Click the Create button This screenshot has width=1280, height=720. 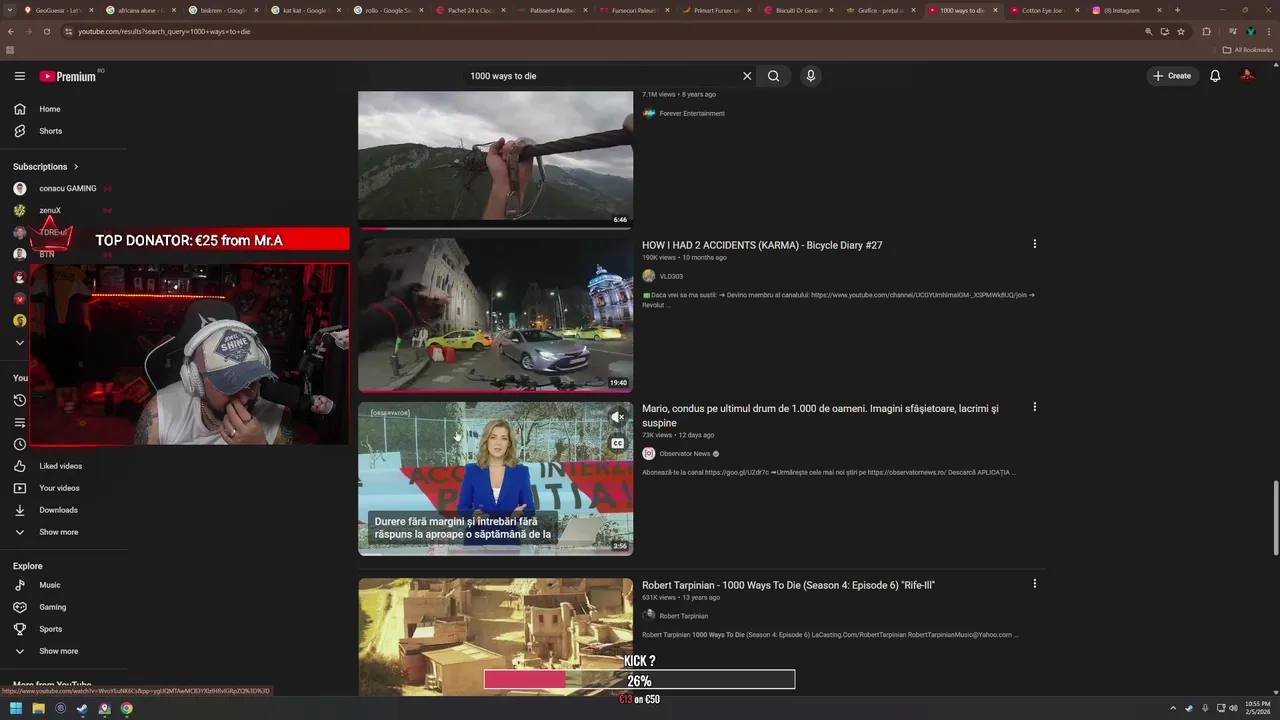[1172, 76]
